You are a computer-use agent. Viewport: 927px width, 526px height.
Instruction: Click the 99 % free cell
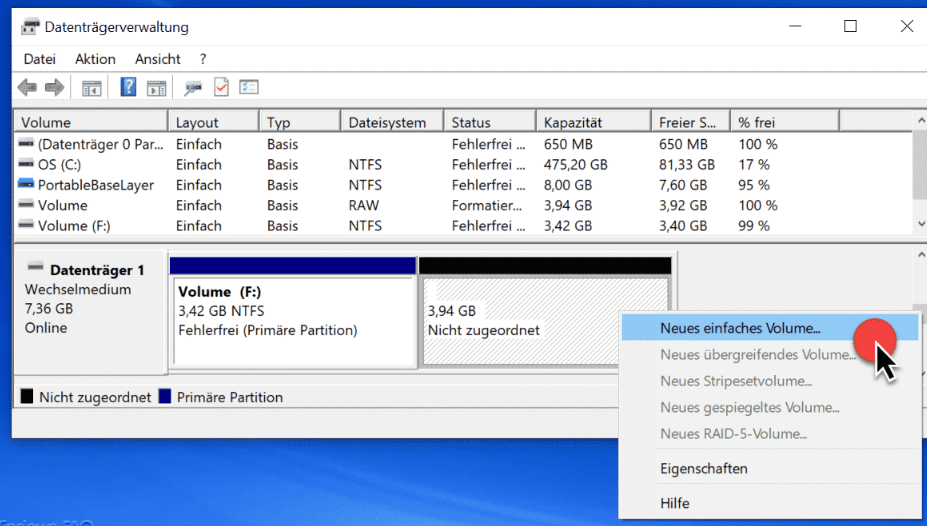pos(754,226)
